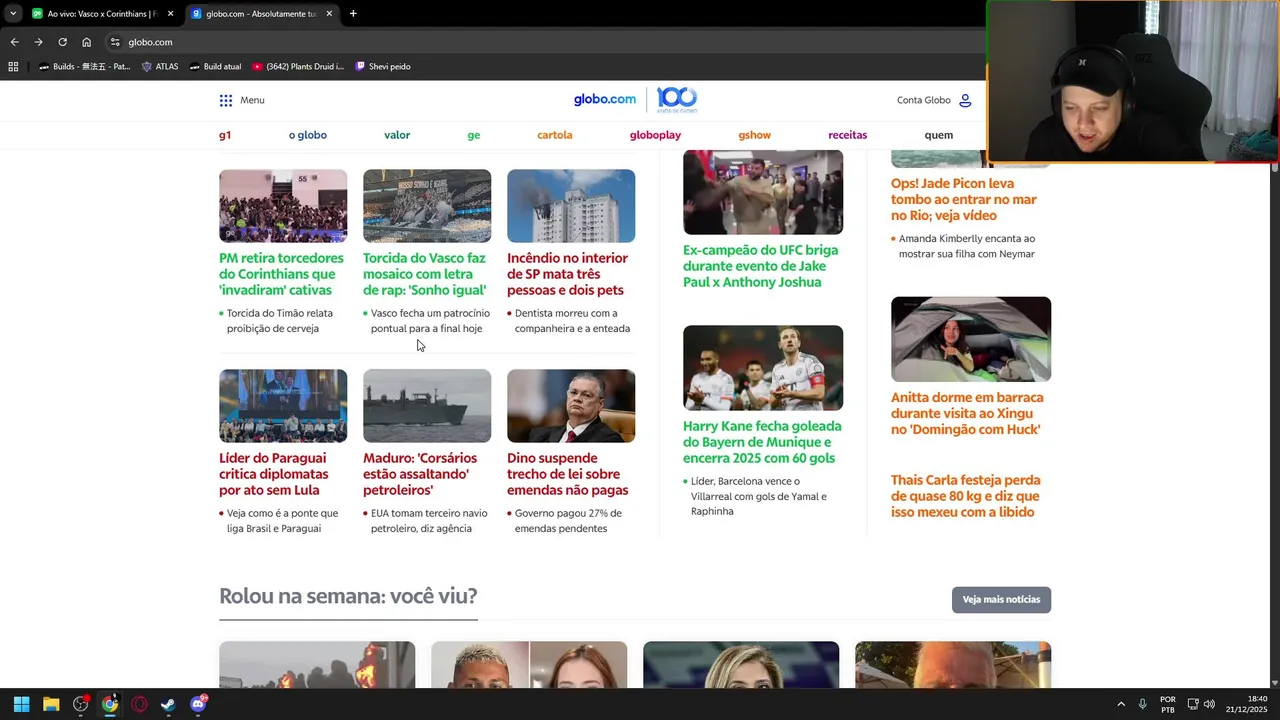Open the Torcida do Vasco mosaico headline
Screen dimensions: 1280x720
(425, 274)
